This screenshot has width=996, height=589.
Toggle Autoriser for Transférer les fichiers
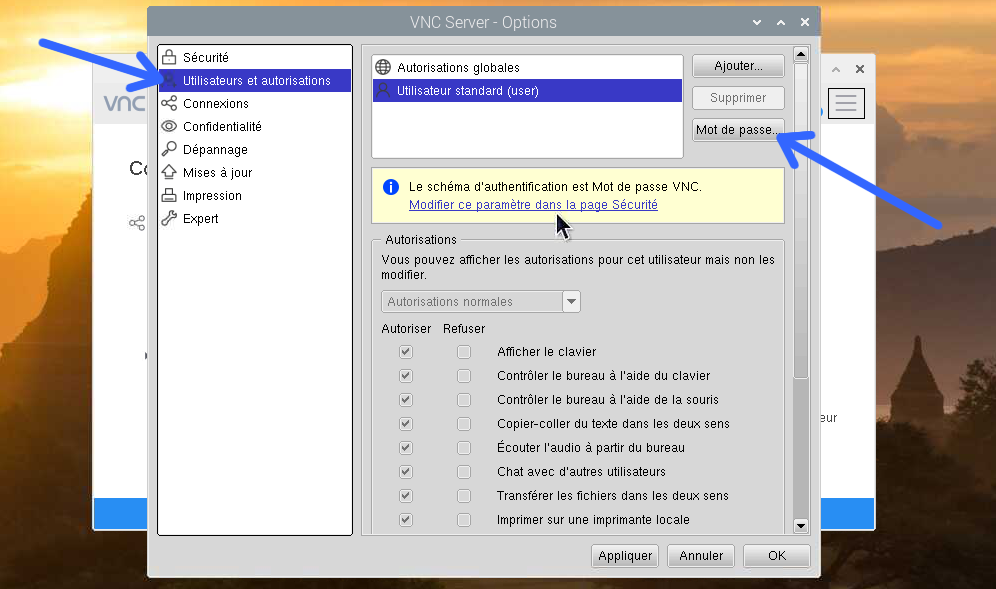point(406,496)
